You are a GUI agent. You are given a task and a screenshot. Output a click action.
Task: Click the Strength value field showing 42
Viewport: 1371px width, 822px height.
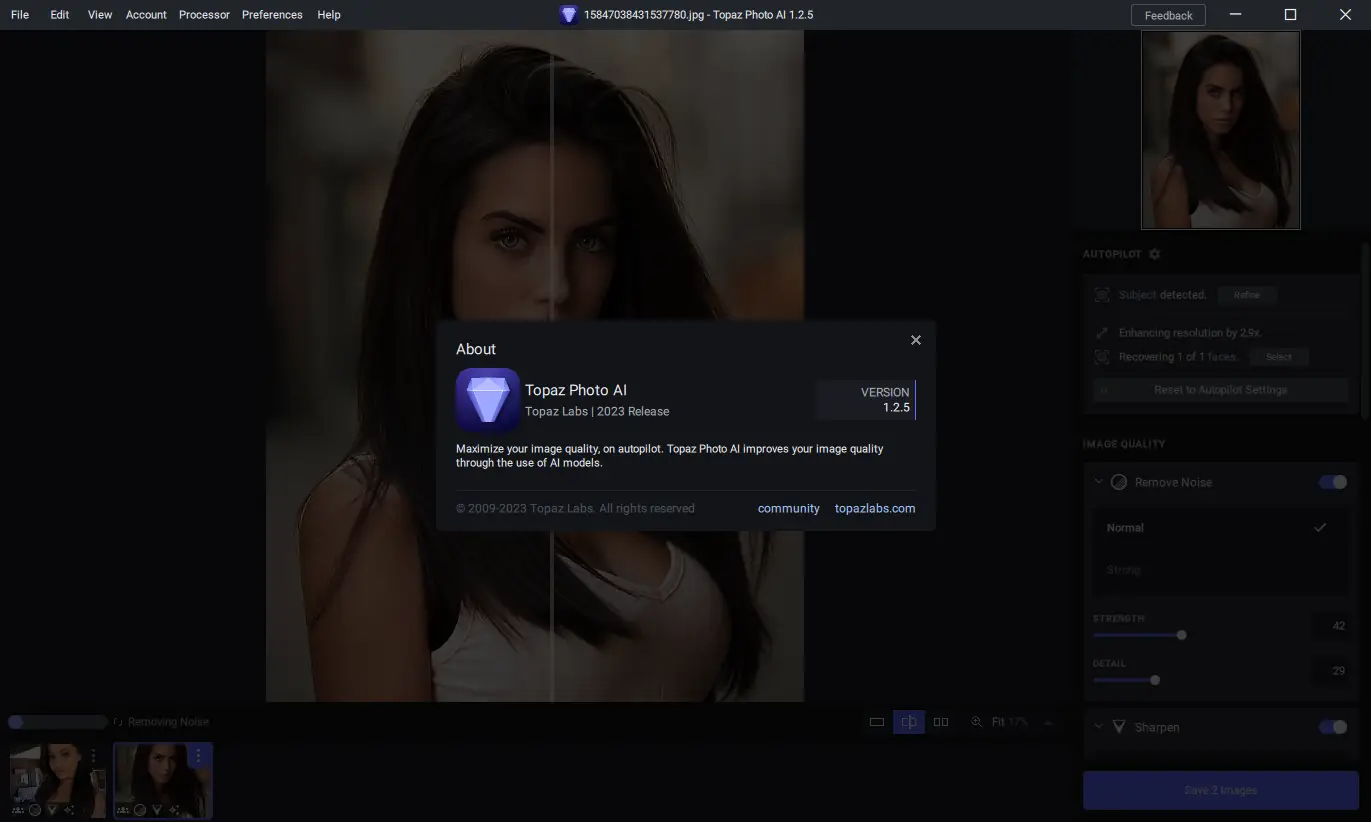click(x=1330, y=626)
